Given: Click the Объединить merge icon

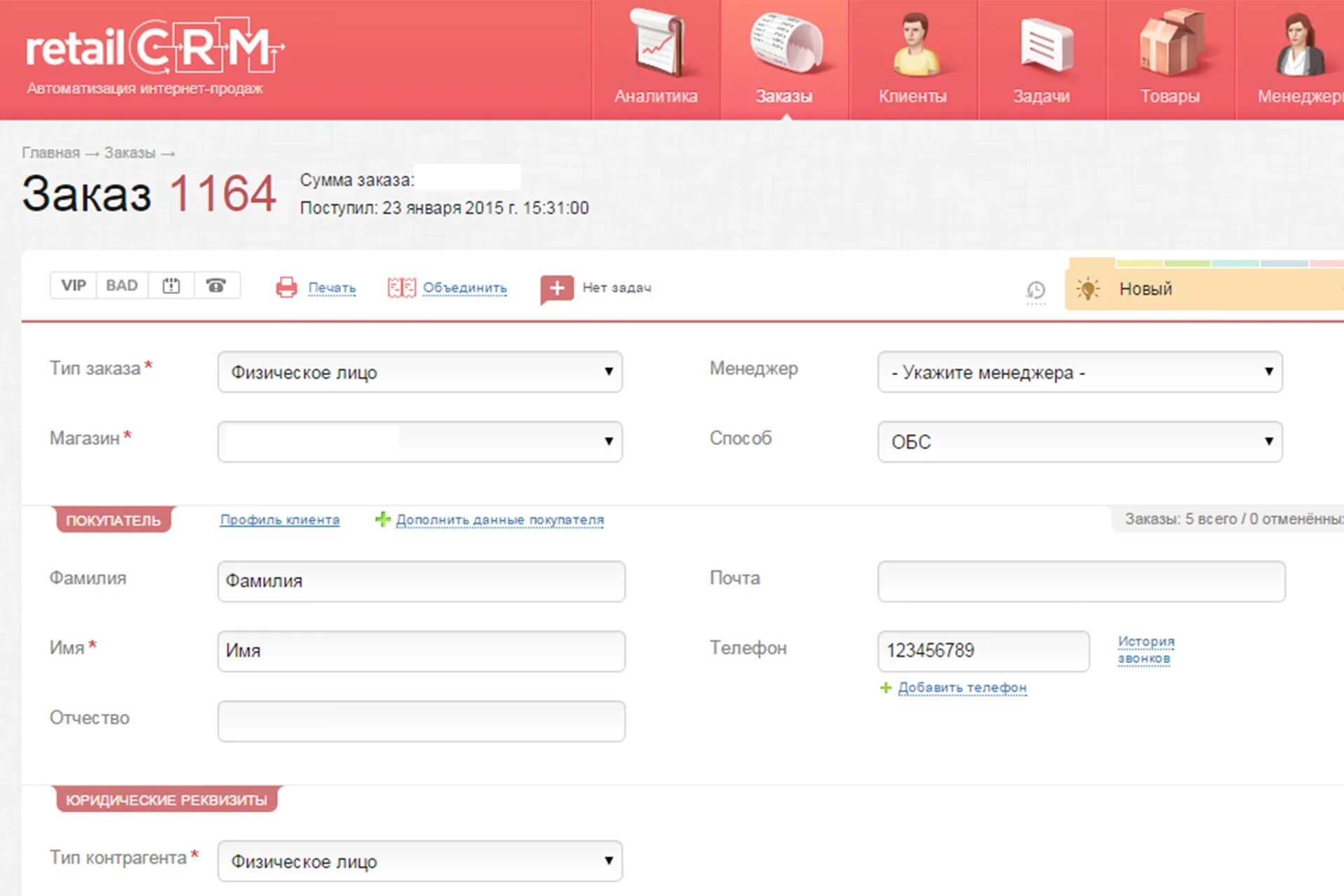Looking at the screenshot, I should point(401,287).
